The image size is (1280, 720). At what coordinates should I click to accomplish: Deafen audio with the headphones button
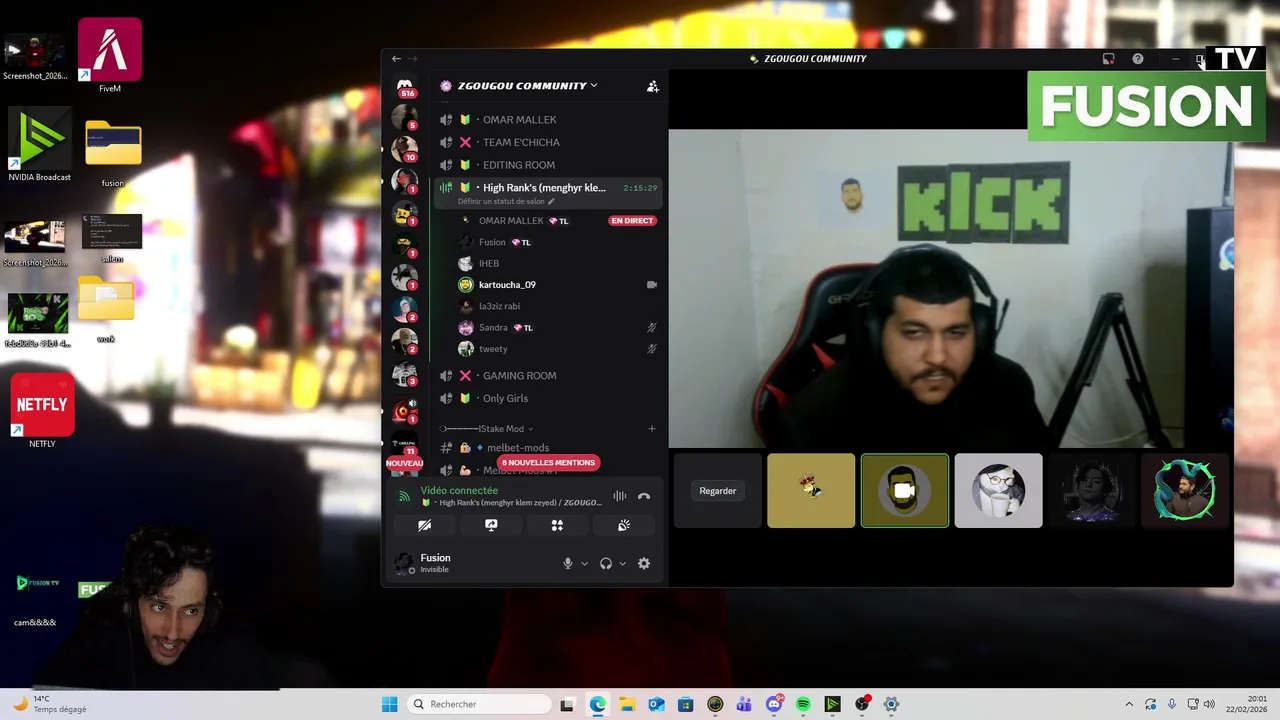(605, 563)
